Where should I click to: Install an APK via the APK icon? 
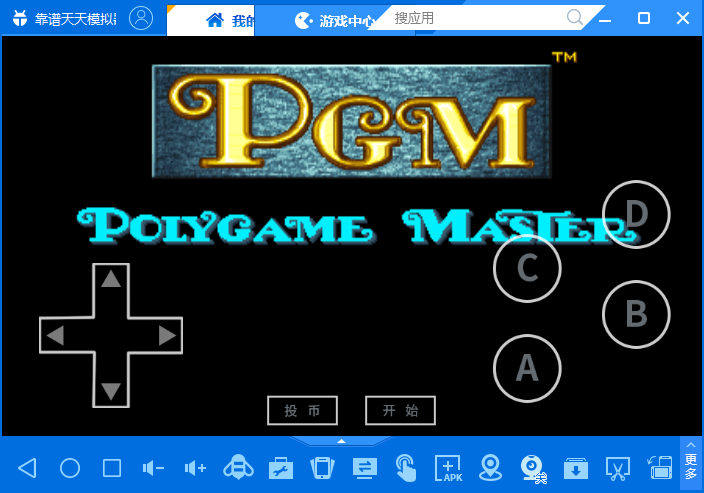coord(448,468)
